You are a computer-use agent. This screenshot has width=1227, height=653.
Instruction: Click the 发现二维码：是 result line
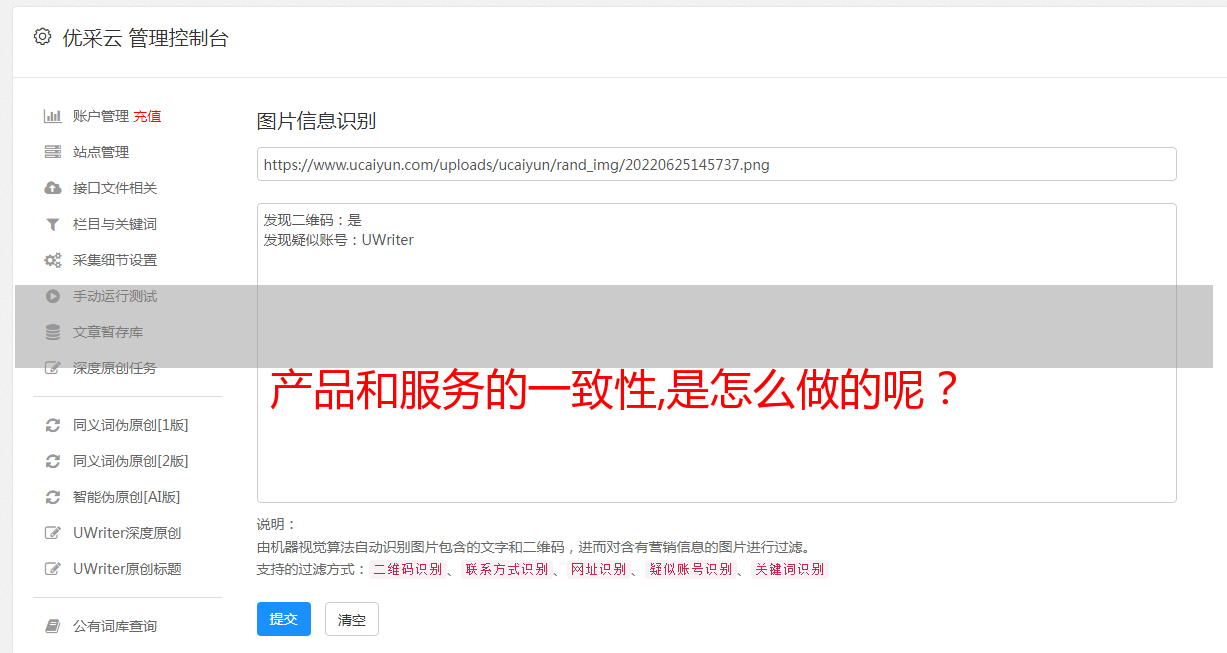(x=313, y=220)
